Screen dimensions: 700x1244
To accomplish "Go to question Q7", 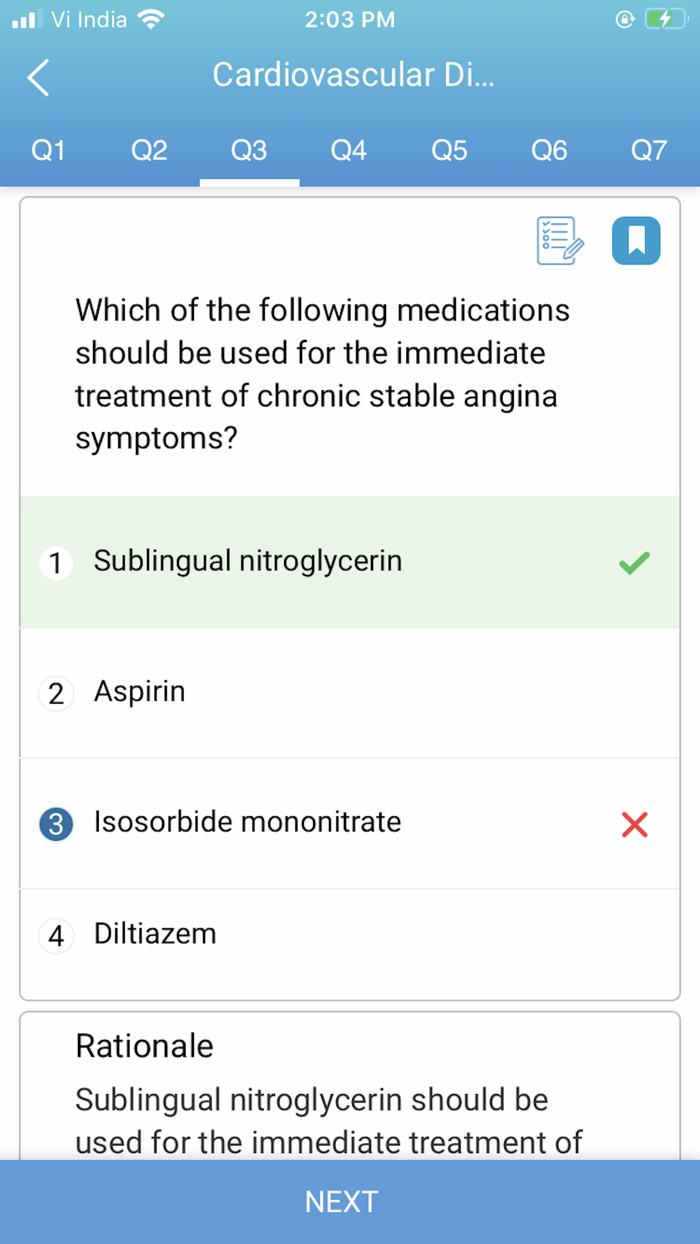I will [x=649, y=150].
